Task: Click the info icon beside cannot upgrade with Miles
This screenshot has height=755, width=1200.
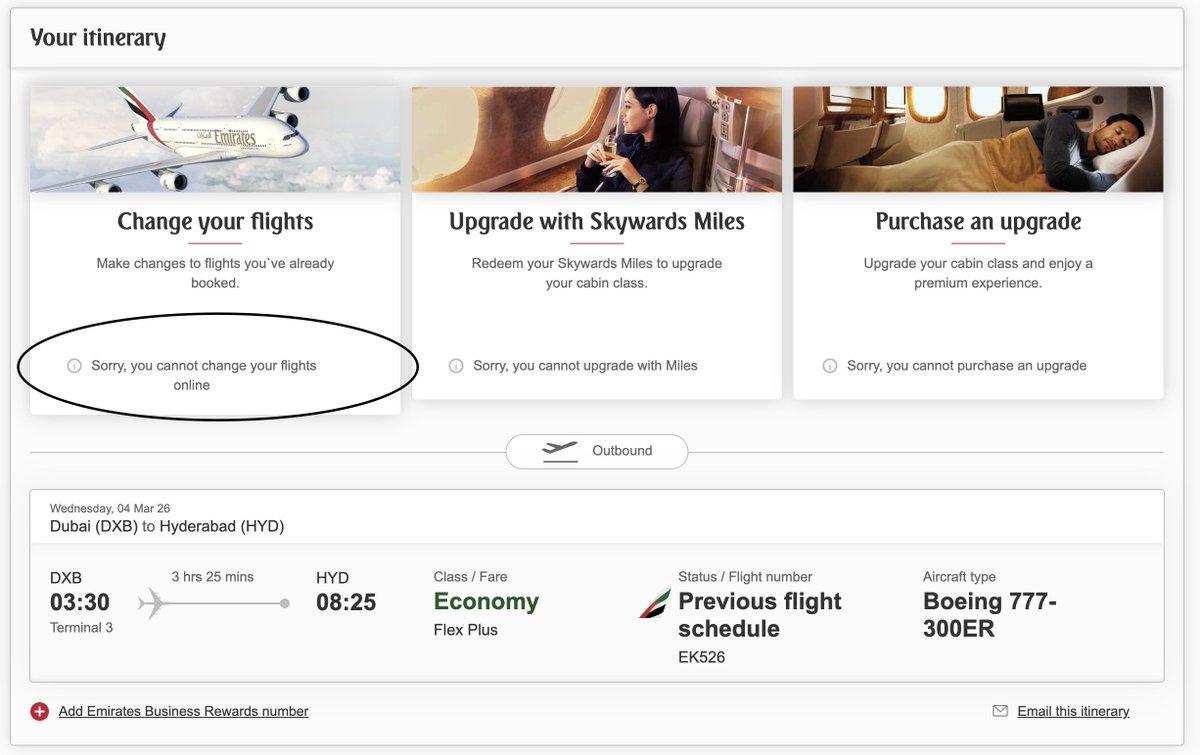Action: pos(456,366)
